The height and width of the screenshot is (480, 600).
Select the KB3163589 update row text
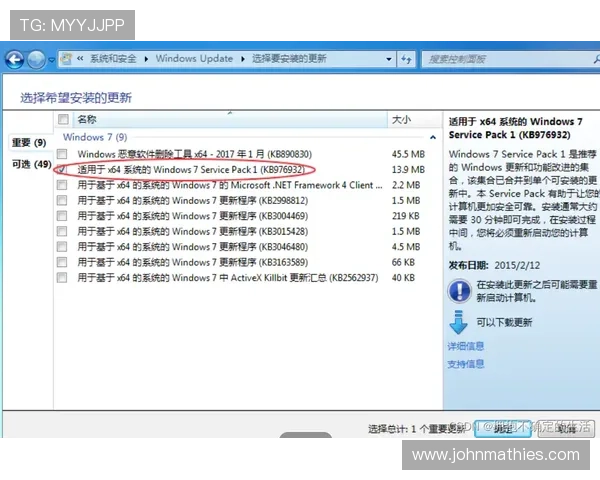coord(192,262)
